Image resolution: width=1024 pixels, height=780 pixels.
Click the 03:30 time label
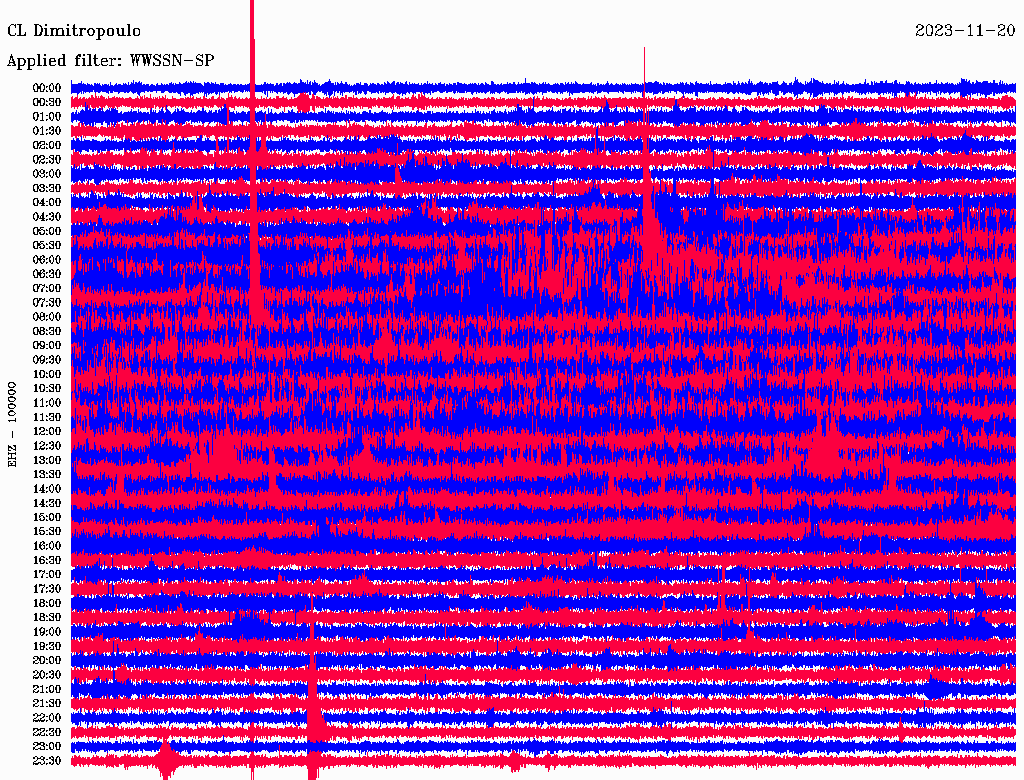point(47,188)
